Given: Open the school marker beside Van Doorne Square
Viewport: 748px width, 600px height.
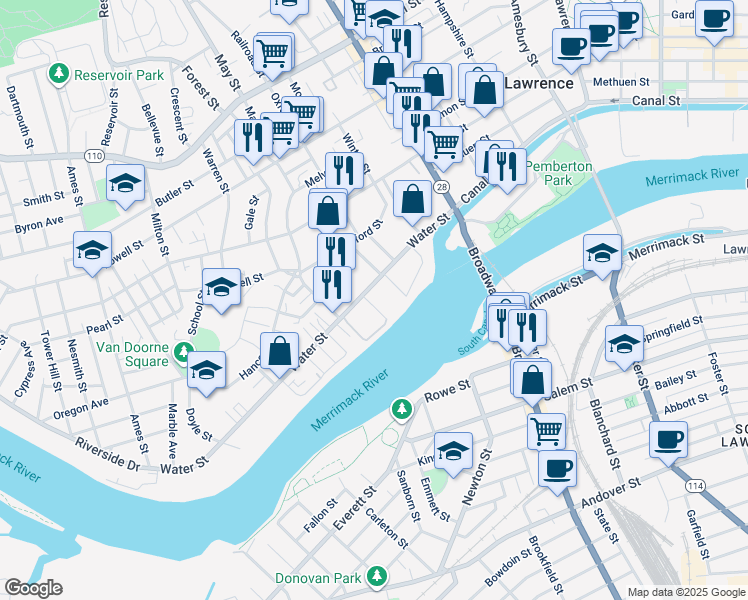Looking at the screenshot, I should 206,371.
